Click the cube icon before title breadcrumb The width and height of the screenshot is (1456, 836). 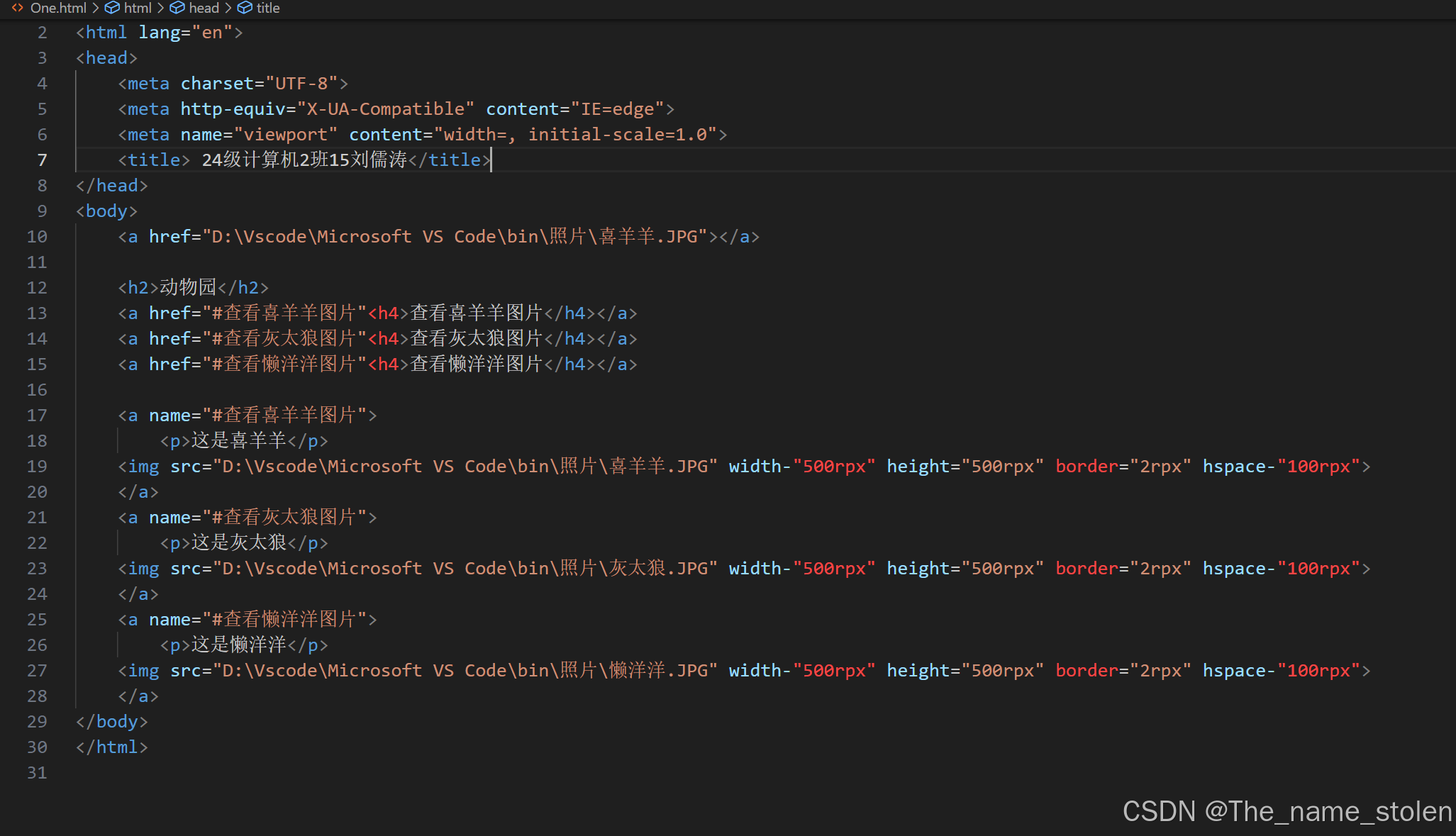point(245,8)
